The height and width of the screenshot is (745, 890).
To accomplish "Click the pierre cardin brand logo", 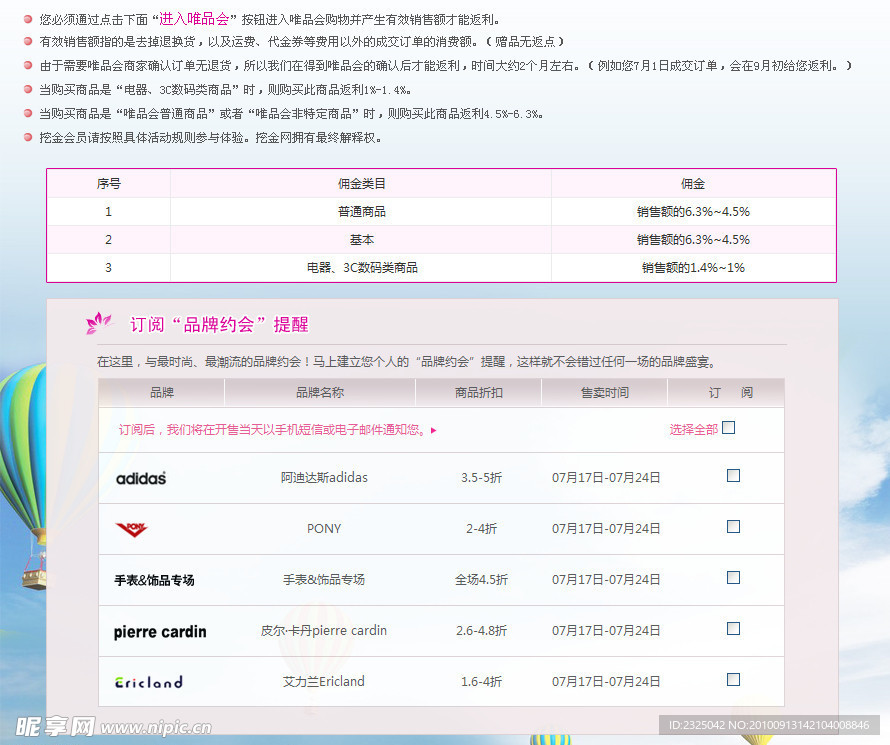I will tap(159, 631).
